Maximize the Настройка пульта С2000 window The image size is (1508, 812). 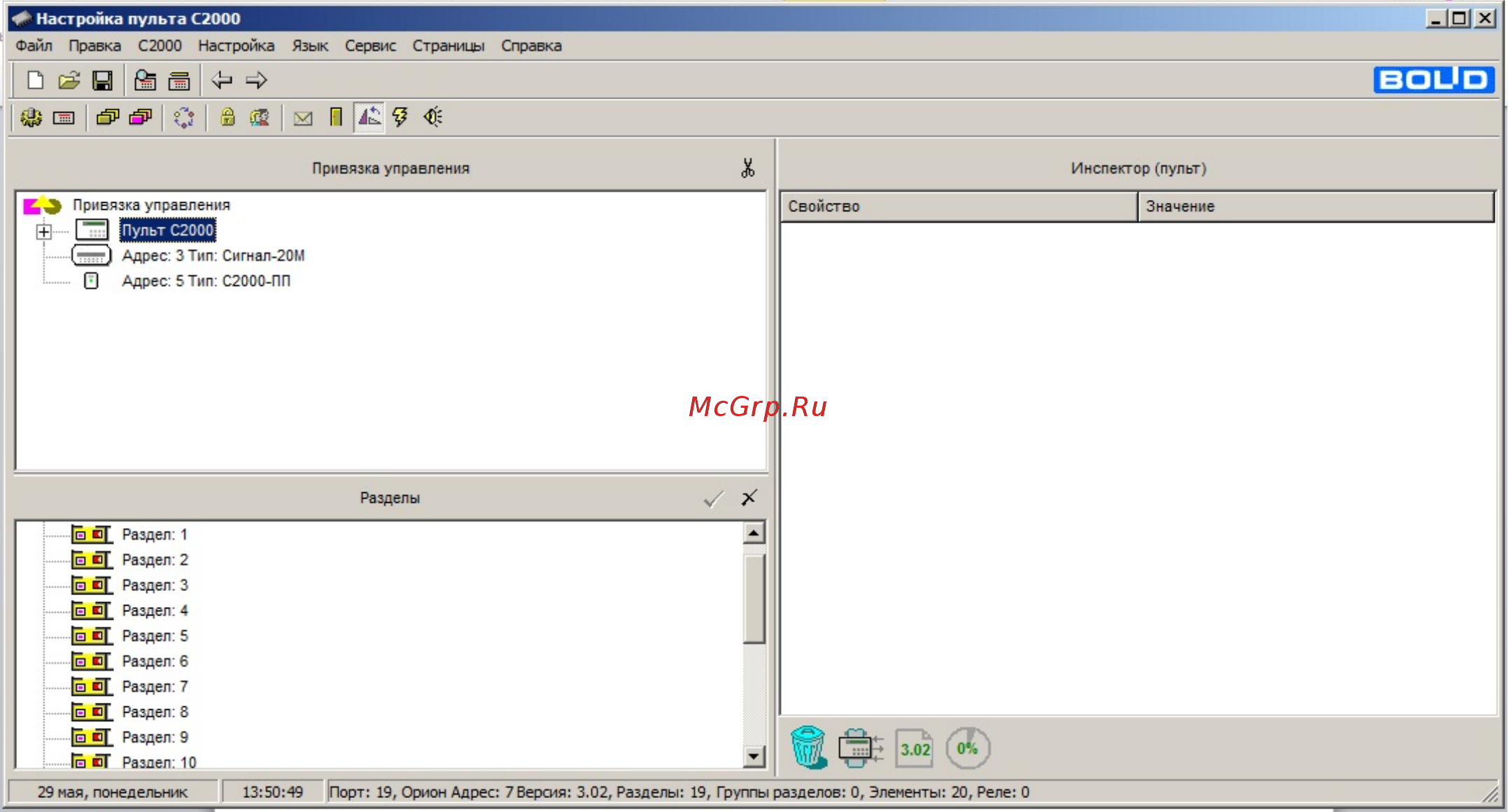1459,18
